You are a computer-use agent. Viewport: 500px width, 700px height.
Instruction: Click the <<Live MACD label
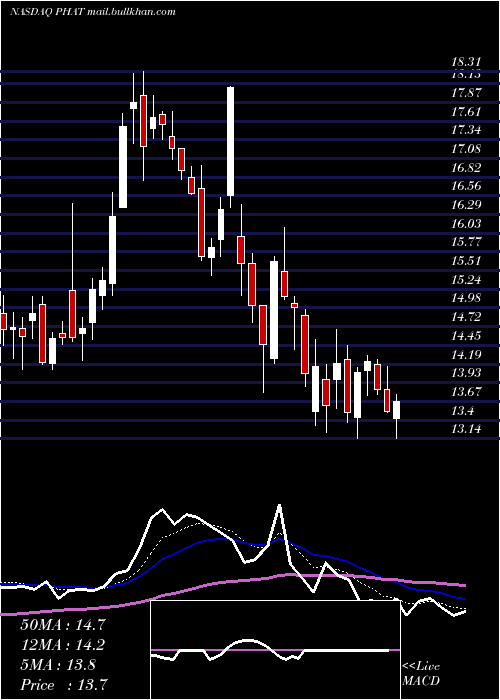421,674
